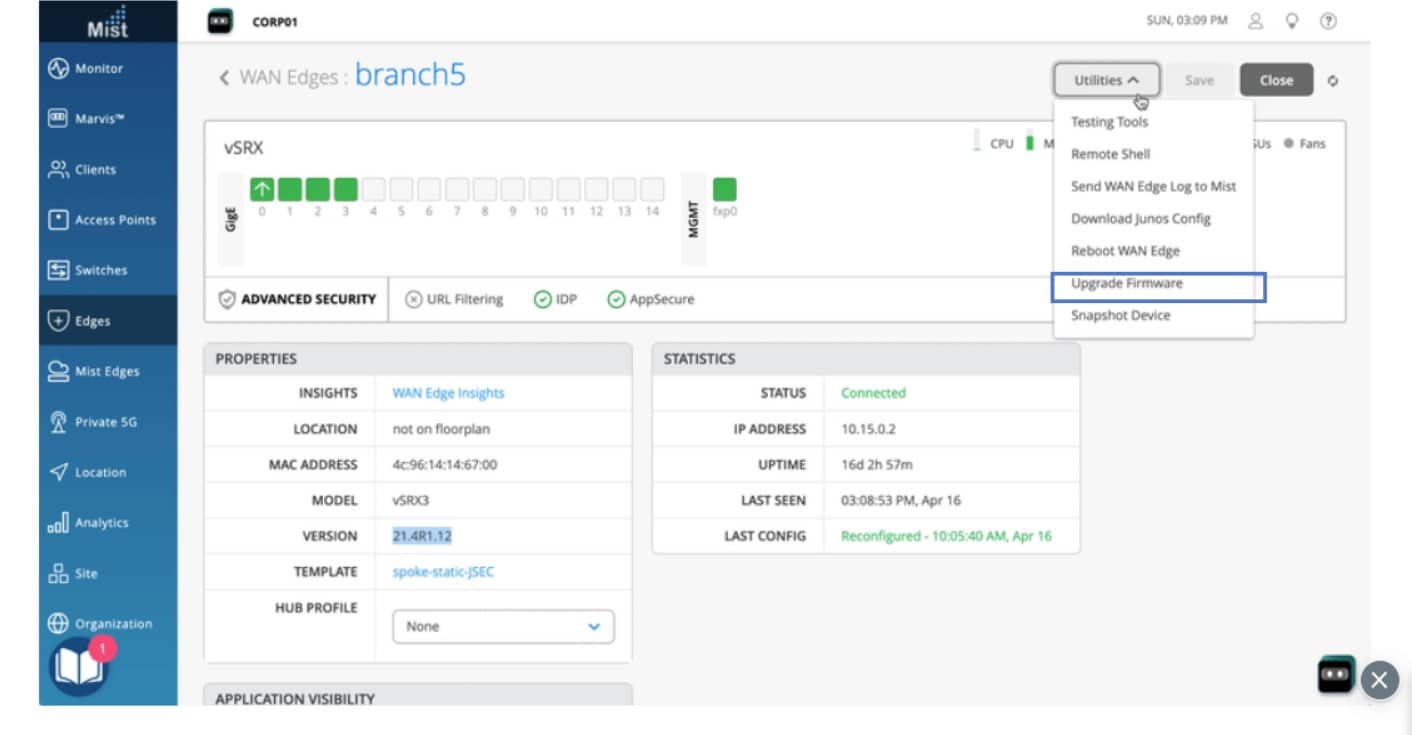The width and height of the screenshot is (1412, 735).
Task: Click the AppSecure status indicator
Action: pyautogui.click(x=650, y=299)
